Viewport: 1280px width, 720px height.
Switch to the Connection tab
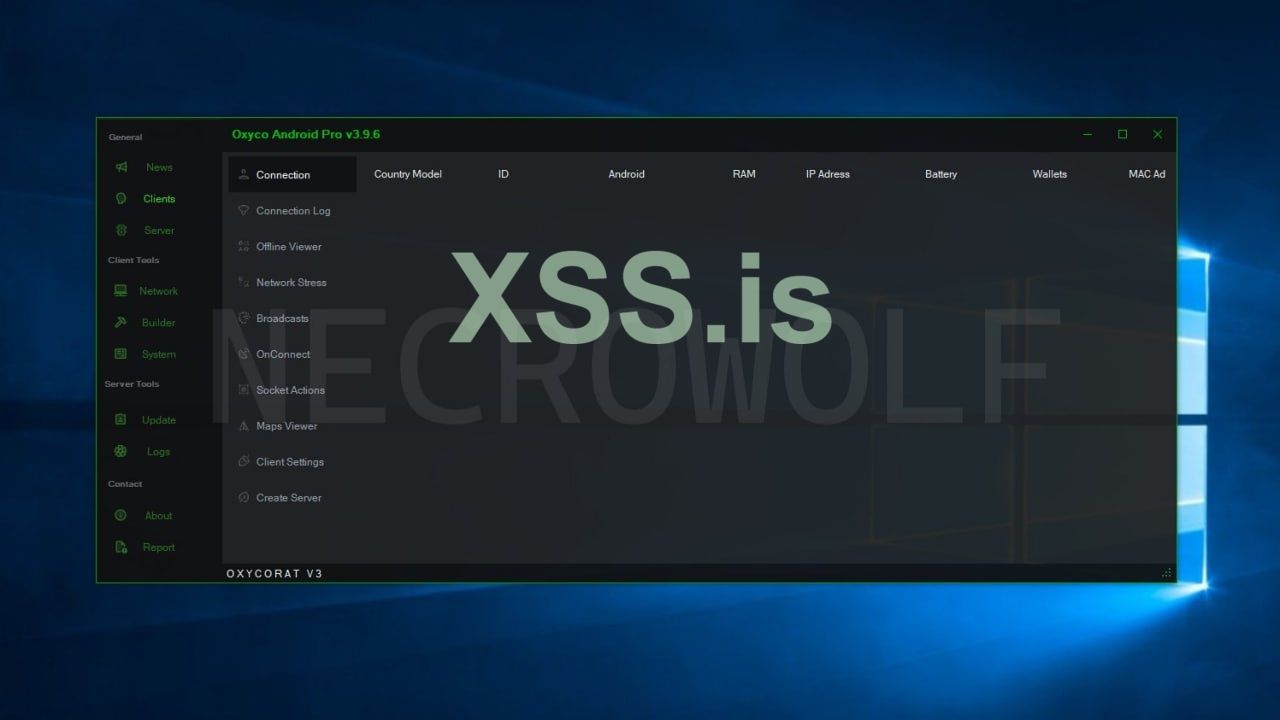(292, 174)
